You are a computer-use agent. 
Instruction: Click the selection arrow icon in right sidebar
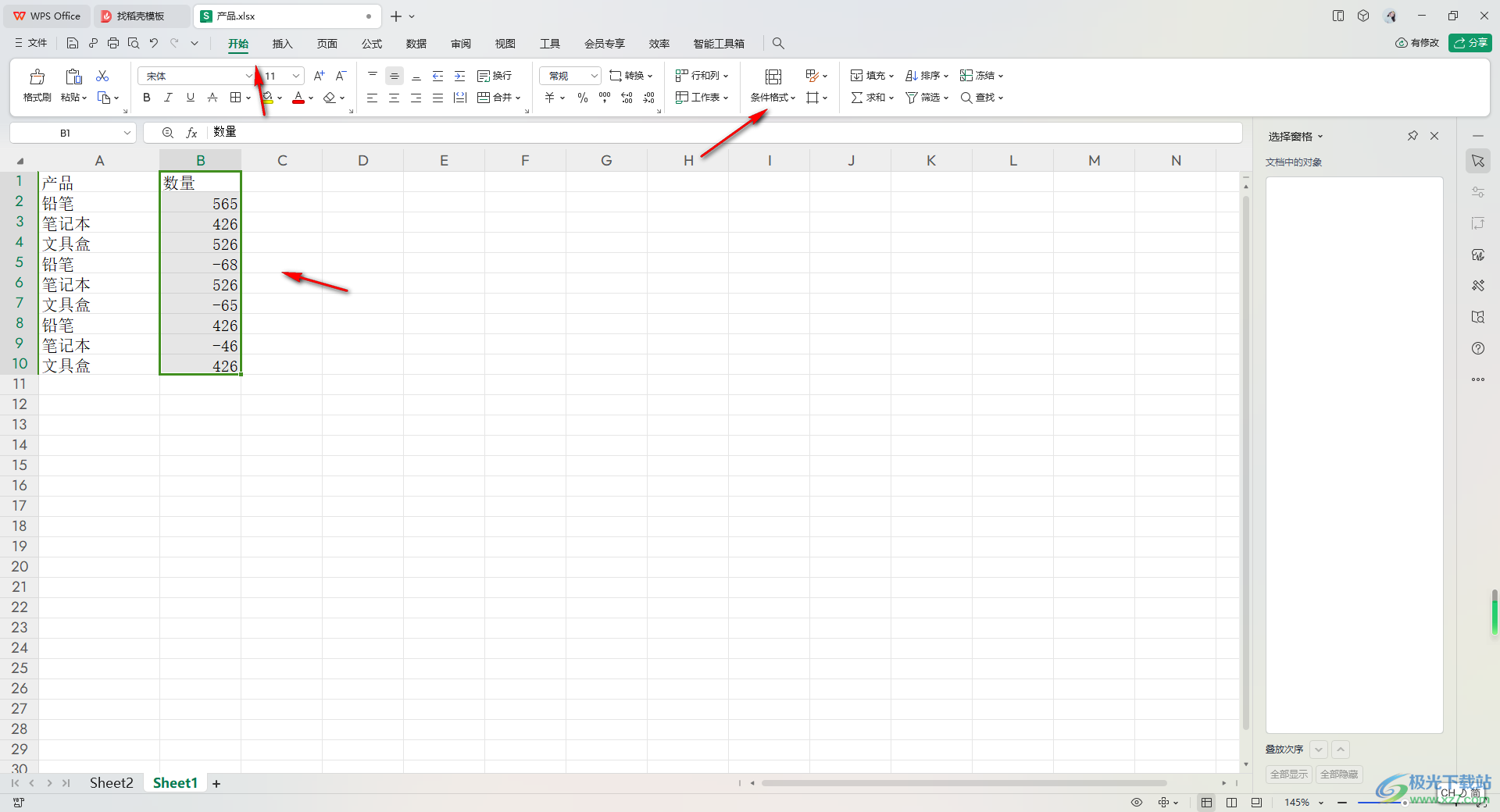tap(1478, 161)
